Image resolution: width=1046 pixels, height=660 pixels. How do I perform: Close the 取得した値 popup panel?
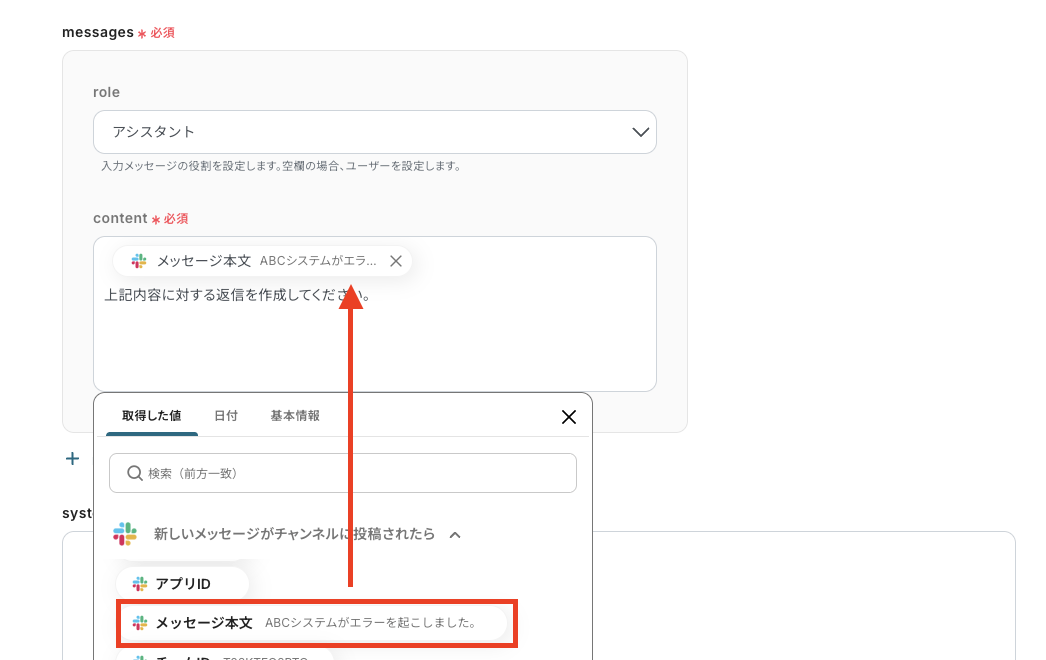pyautogui.click(x=569, y=417)
